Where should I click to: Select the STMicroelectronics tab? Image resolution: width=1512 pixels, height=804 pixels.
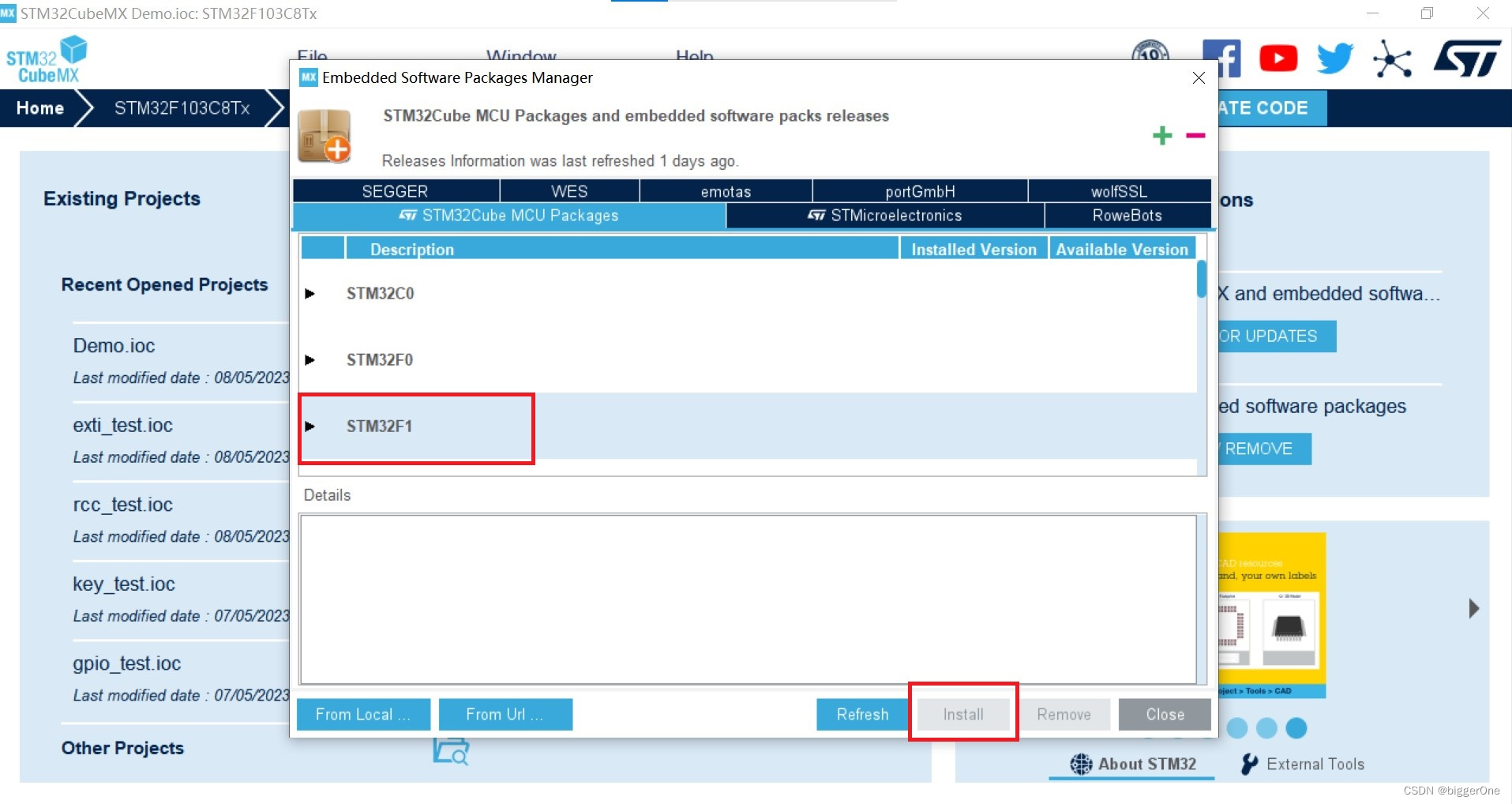(885, 216)
